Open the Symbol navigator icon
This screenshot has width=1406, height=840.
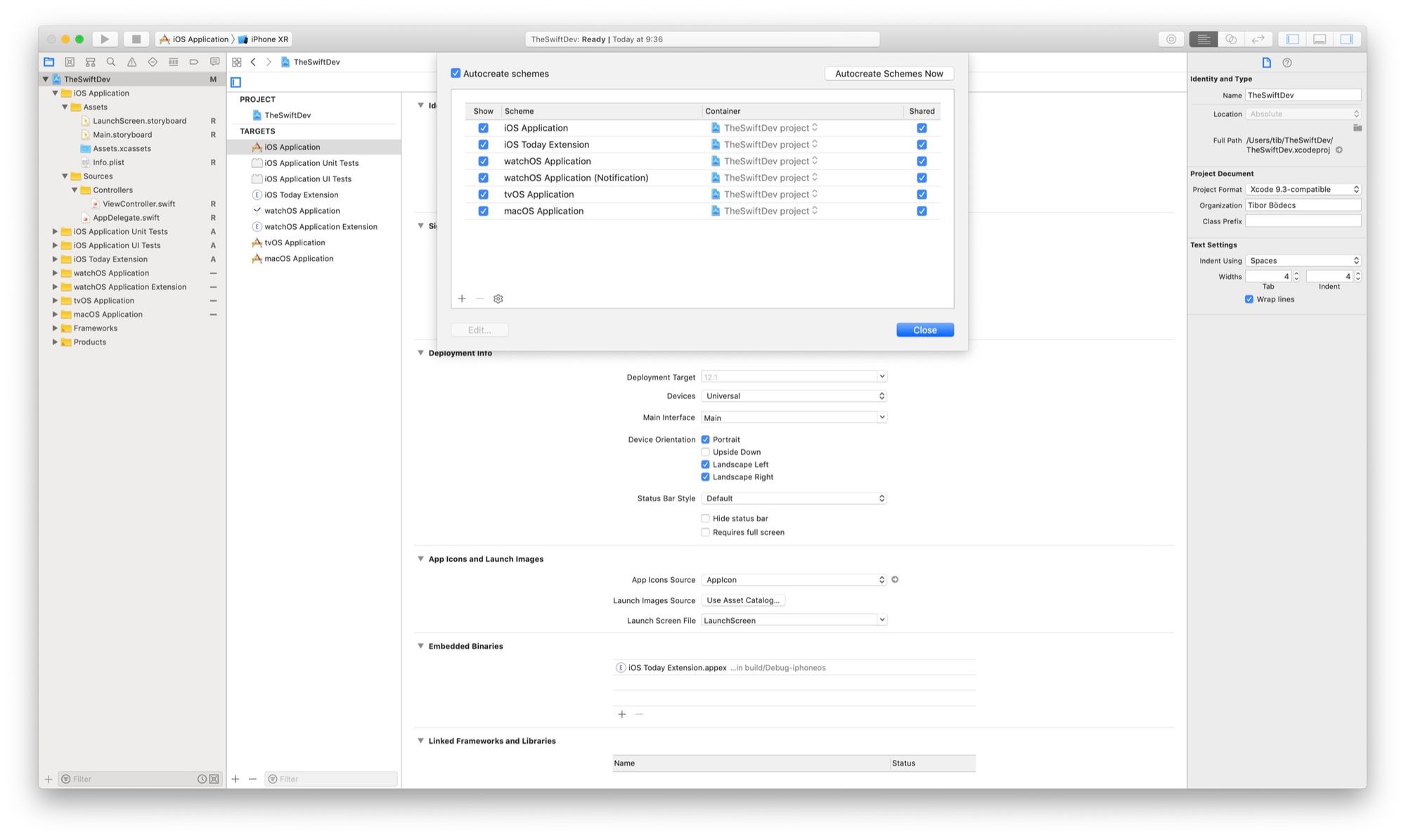pos(90,62)
